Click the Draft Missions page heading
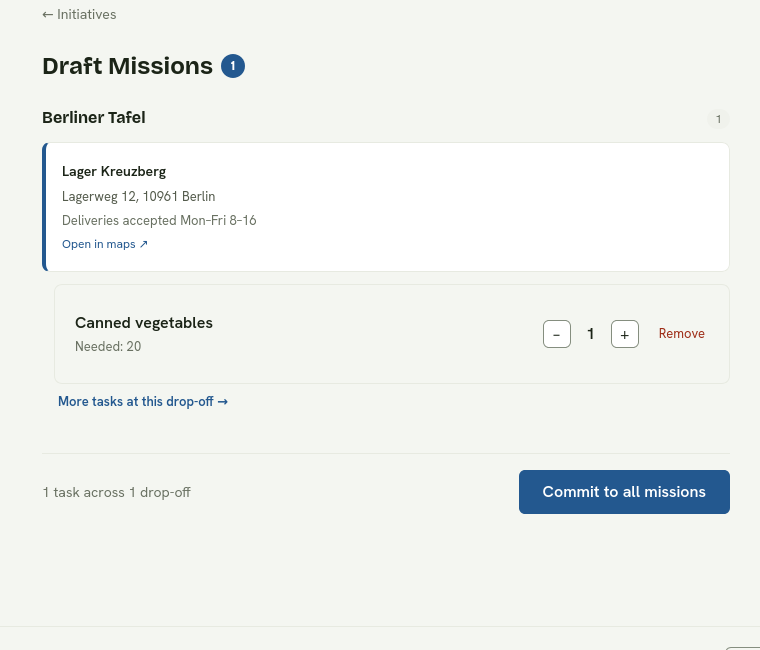This screenshot has width=760, height=650. [127, 66]
